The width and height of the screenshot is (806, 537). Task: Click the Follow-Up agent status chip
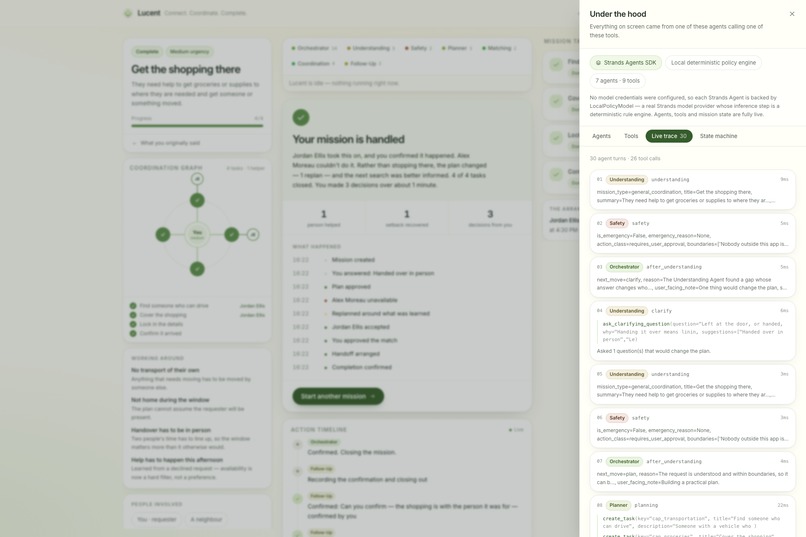[x=362, y=64]
